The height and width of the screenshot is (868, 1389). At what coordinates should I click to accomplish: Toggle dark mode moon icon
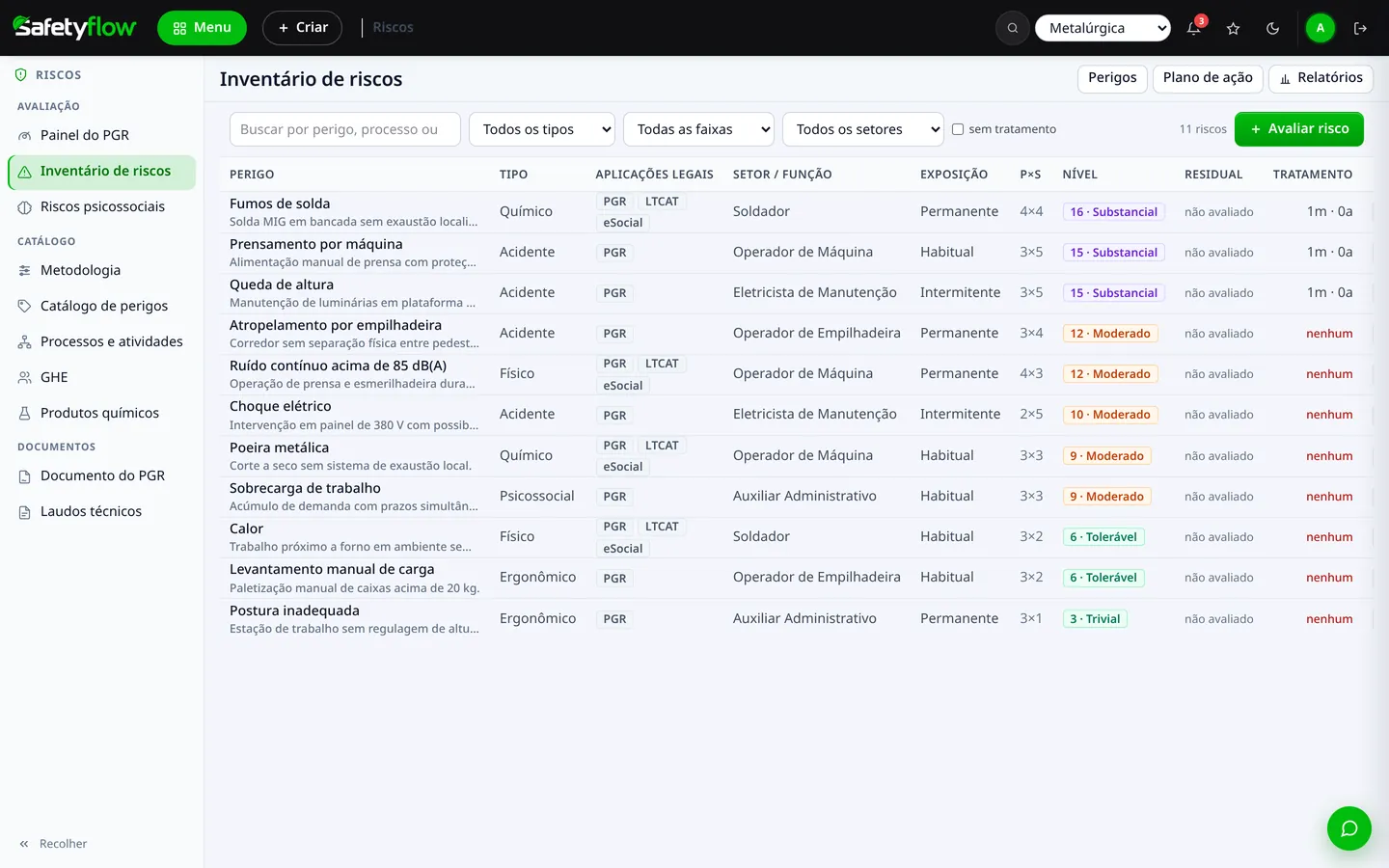click(1272, 28)
